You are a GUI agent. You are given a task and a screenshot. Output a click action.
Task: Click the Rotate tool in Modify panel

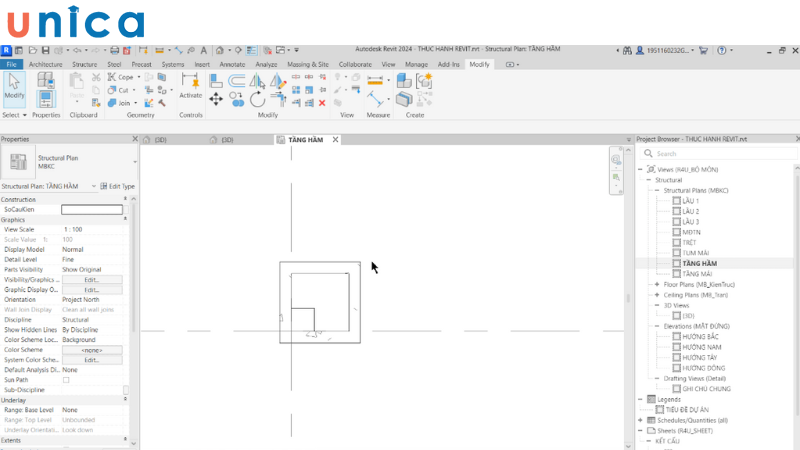point(257,100)
